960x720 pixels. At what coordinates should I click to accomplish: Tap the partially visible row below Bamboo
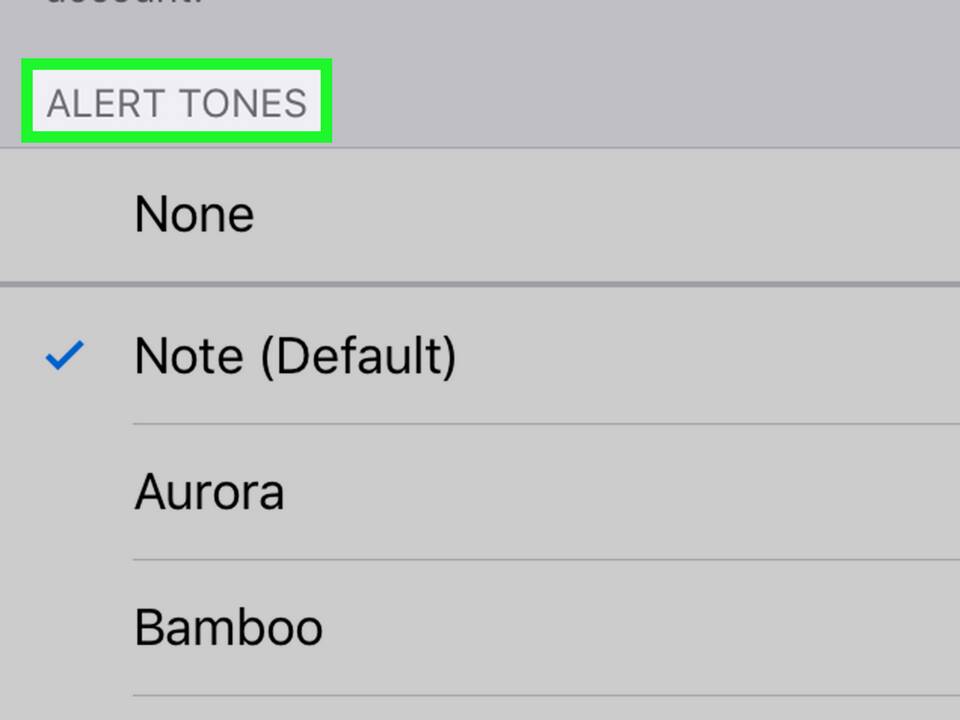click(x=480, y=709)
